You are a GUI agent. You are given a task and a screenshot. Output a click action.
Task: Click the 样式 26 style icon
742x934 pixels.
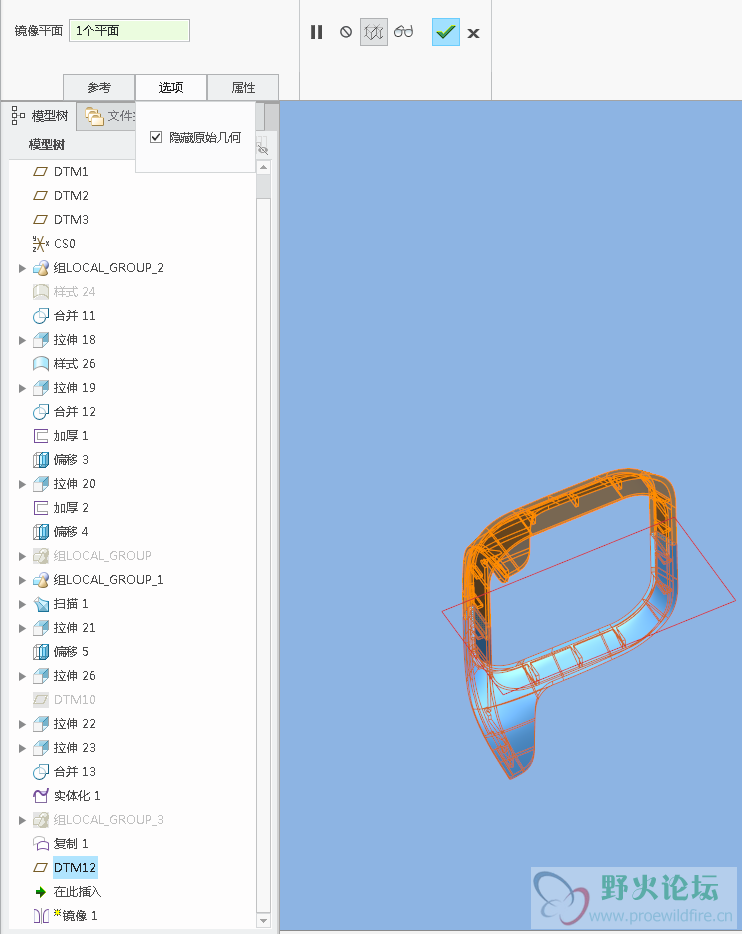tap(40, 364)
